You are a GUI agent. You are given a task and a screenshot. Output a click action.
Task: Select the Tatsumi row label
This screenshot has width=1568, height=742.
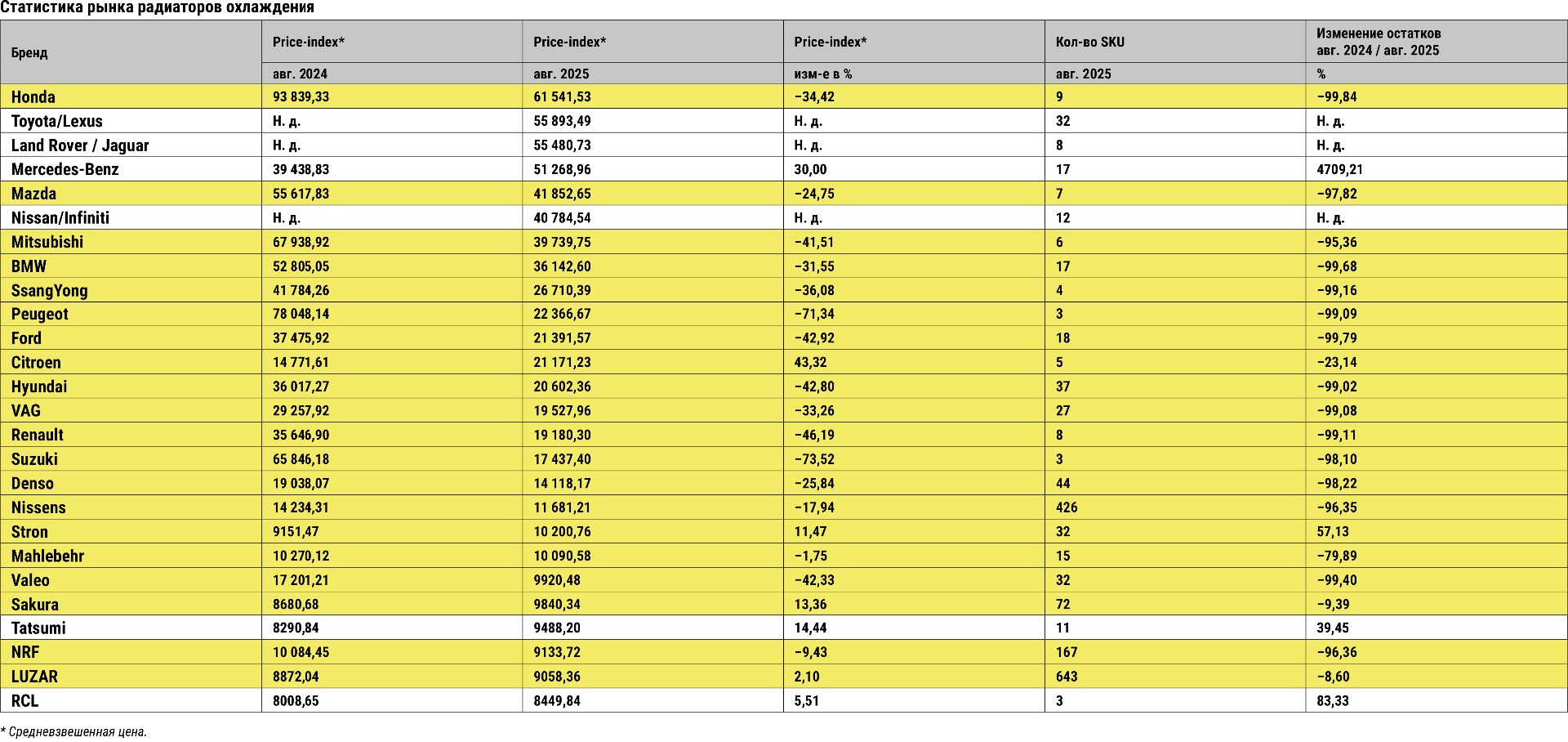pos(38,628)
